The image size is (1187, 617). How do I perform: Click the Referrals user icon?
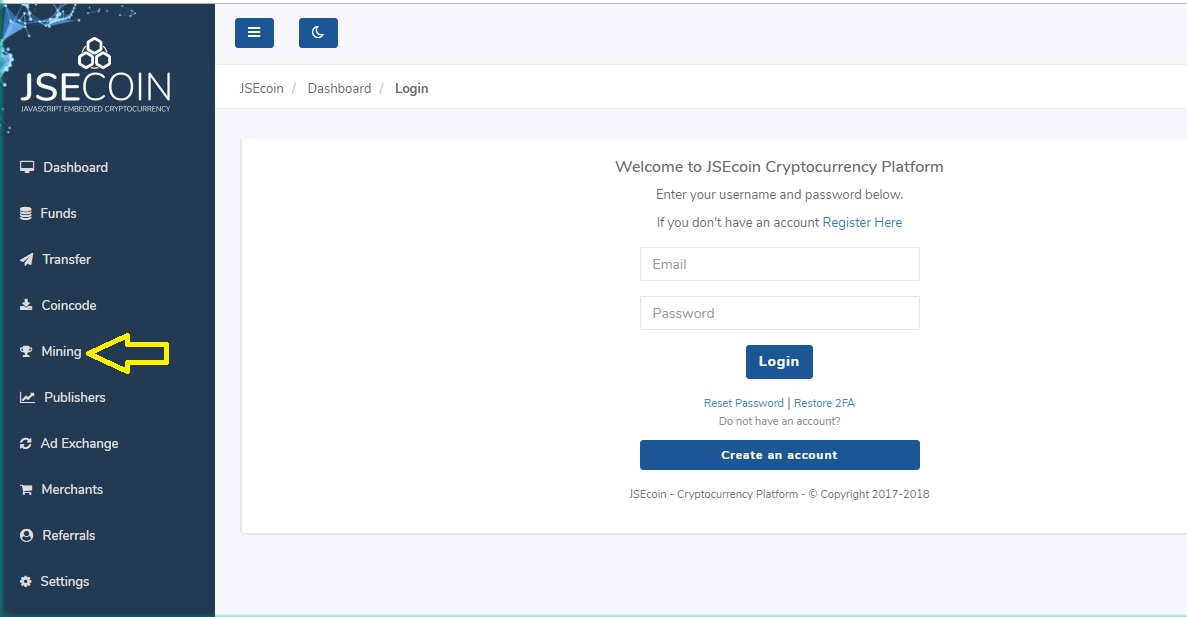[26, 535]
